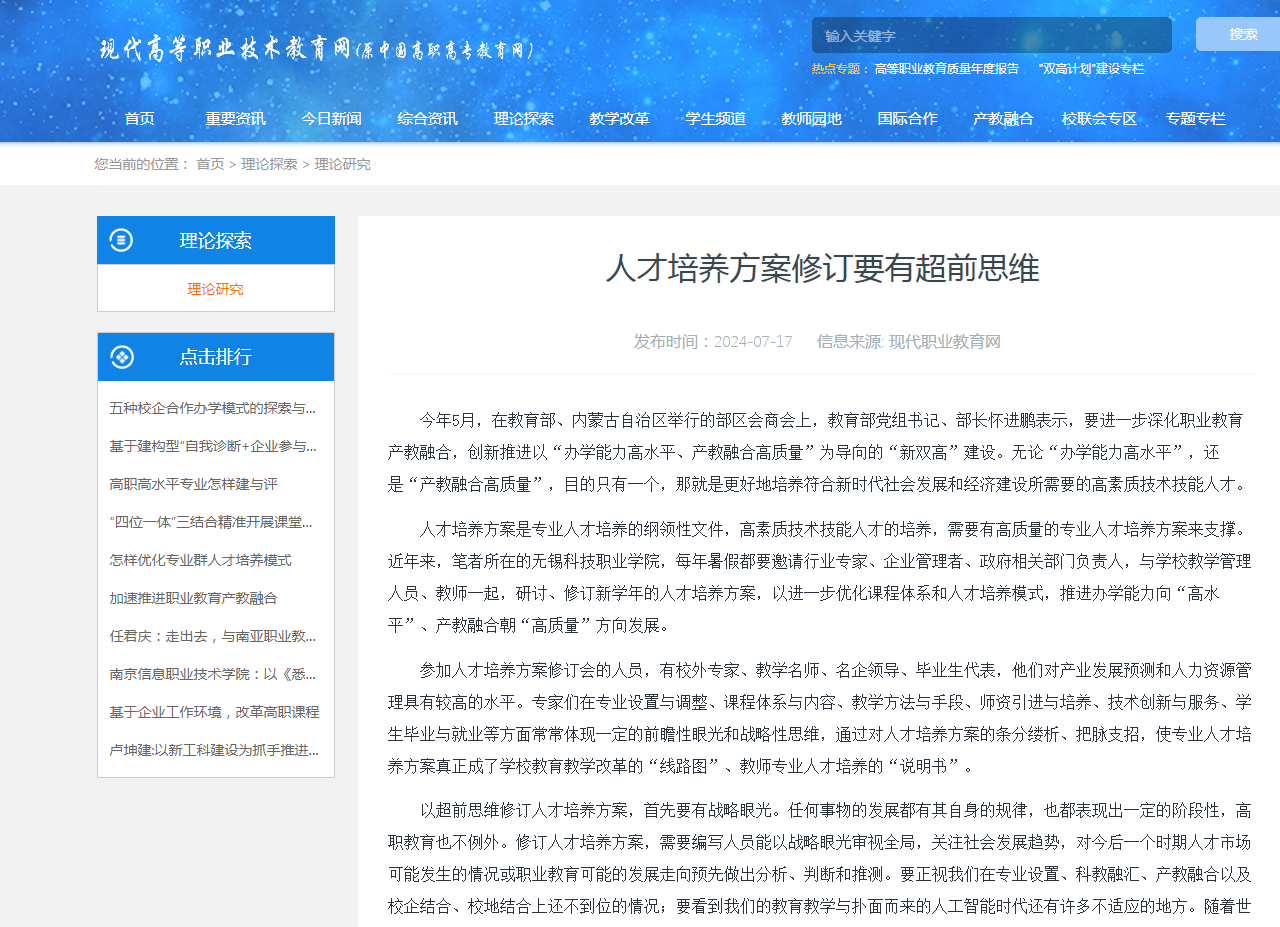This screenshot has height=927, width=1280.
Task: Click the 点击排行 sidebar header
Action: [x=216, y=357]
